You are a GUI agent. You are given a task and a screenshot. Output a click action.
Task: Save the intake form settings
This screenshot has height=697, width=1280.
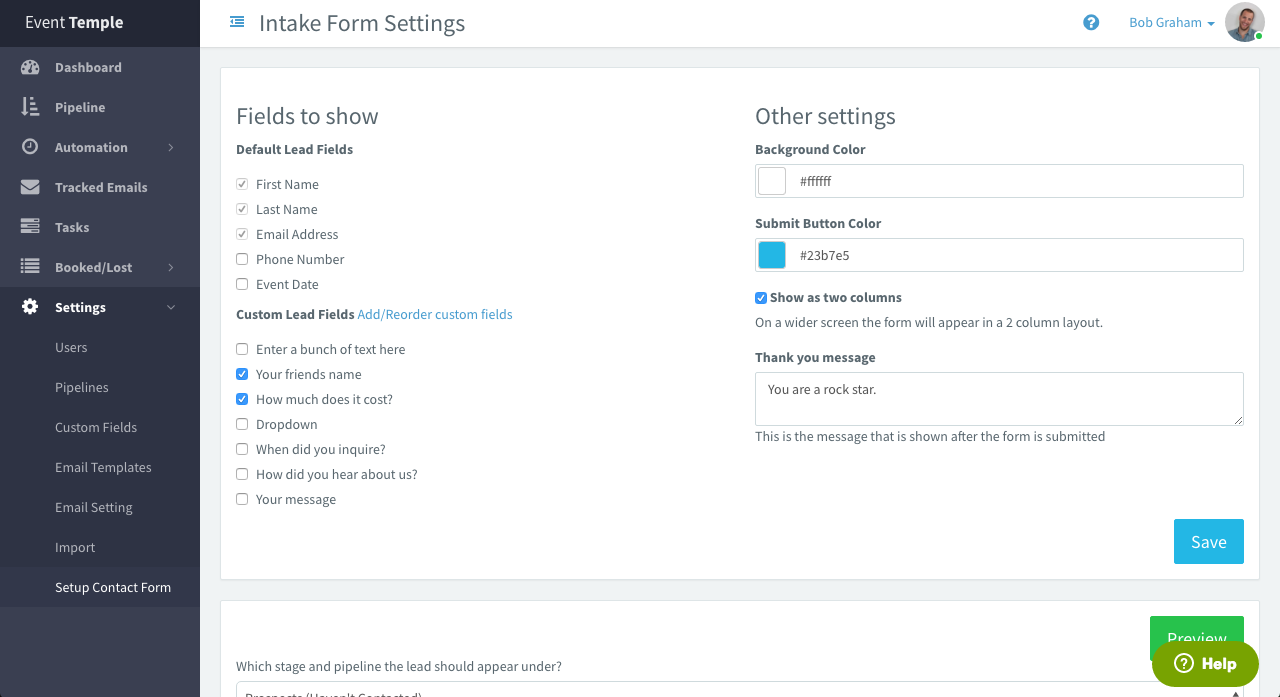[x=1208, y=541]
